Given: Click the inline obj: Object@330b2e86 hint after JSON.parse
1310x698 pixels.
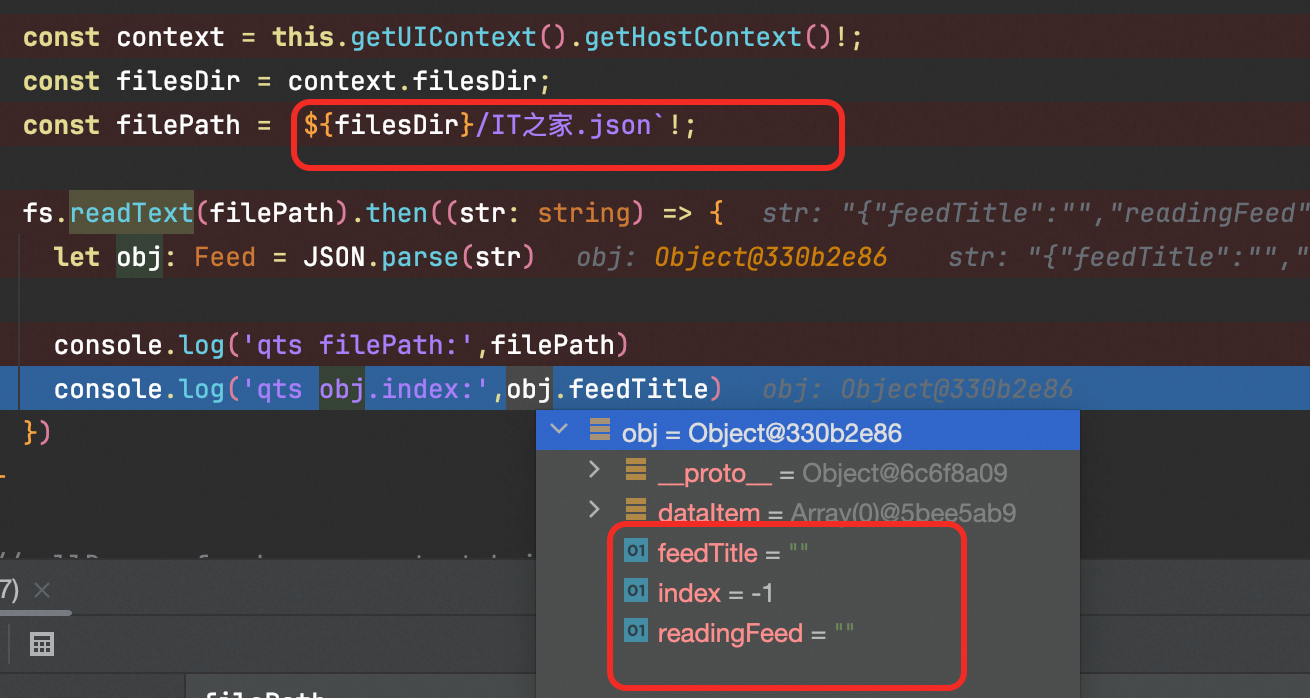Looking at the screenshot, I should pos(731,258).
